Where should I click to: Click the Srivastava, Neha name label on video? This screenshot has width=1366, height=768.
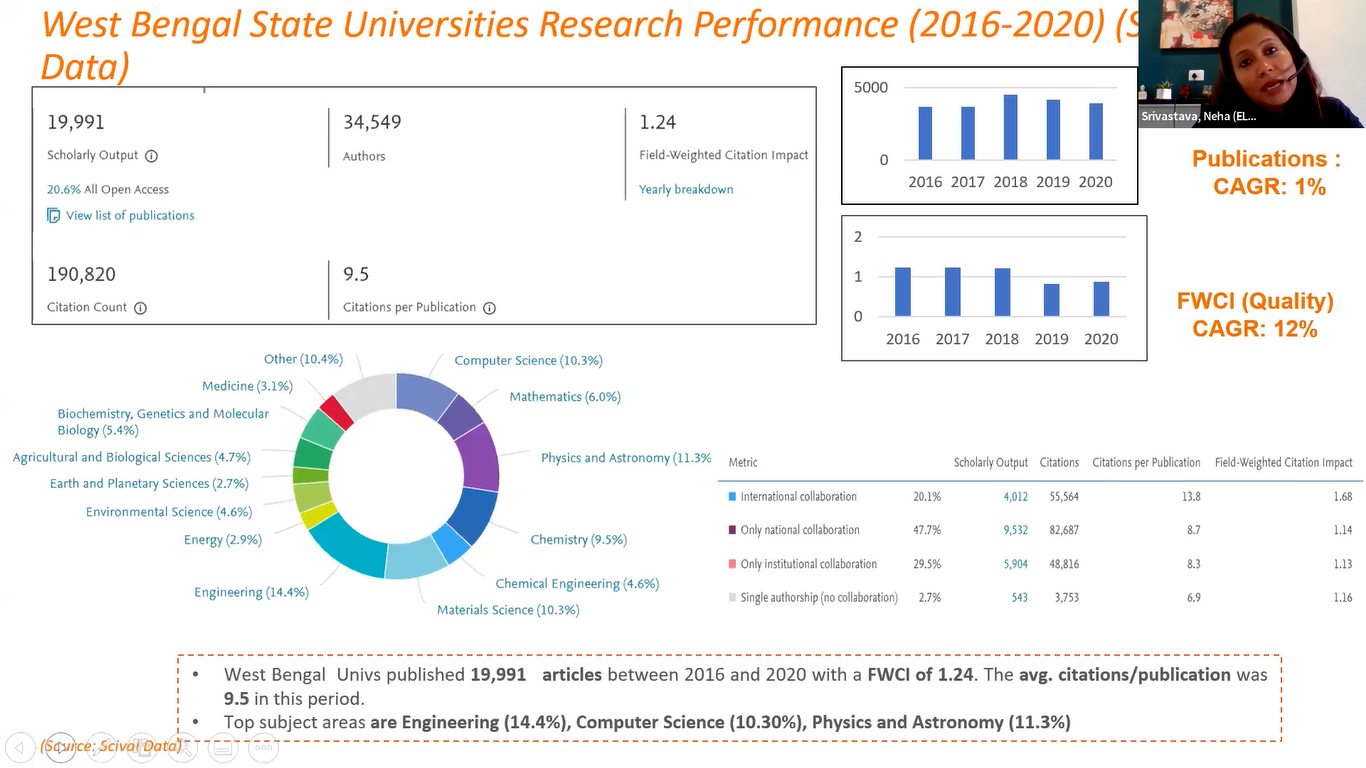pyautogui.click(x=1199, y=117)
